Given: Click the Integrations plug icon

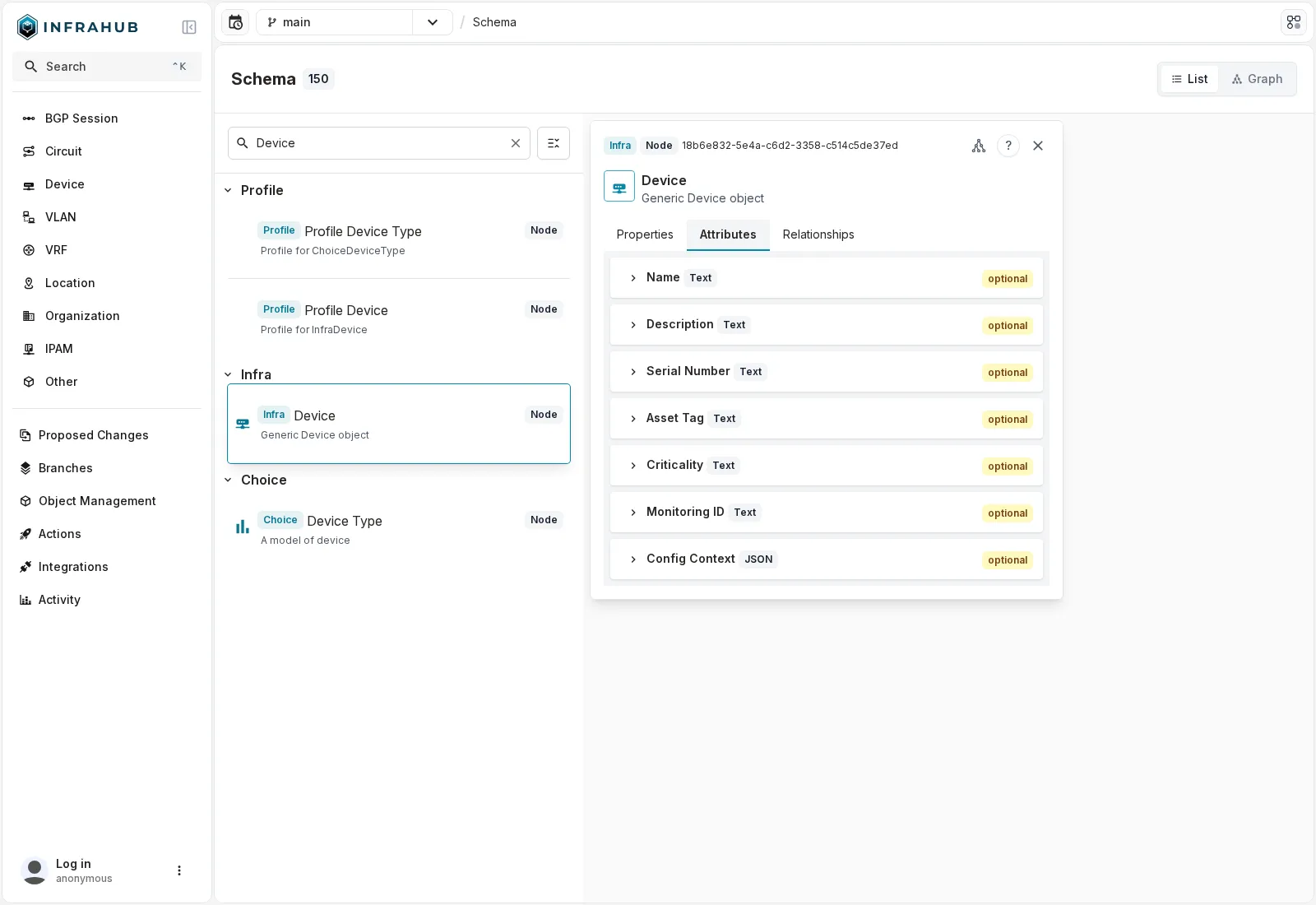Looking at the screenshot, I should [x=25, y=567].
